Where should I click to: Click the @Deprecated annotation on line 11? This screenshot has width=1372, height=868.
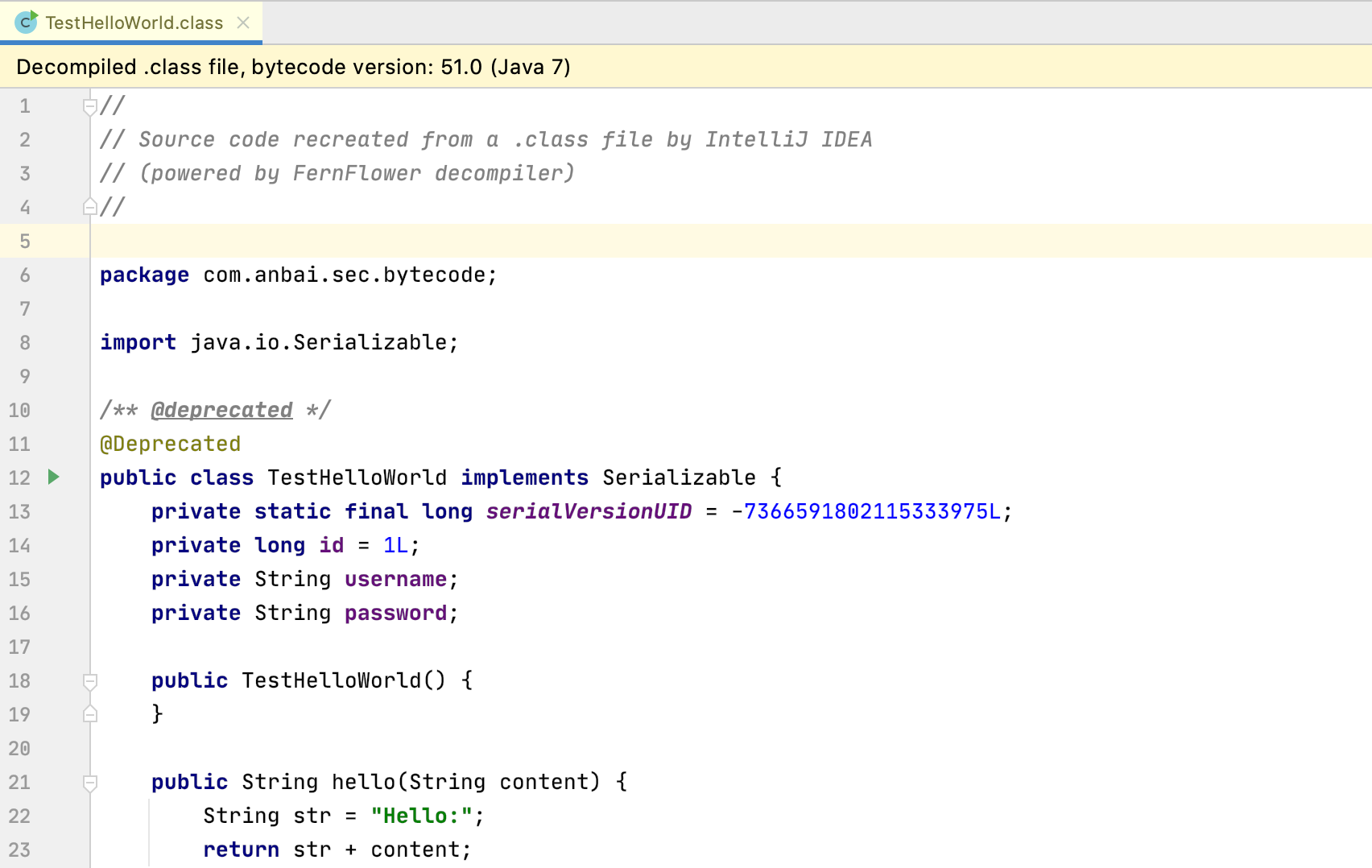pyautogui.click(x=170, y=444)
